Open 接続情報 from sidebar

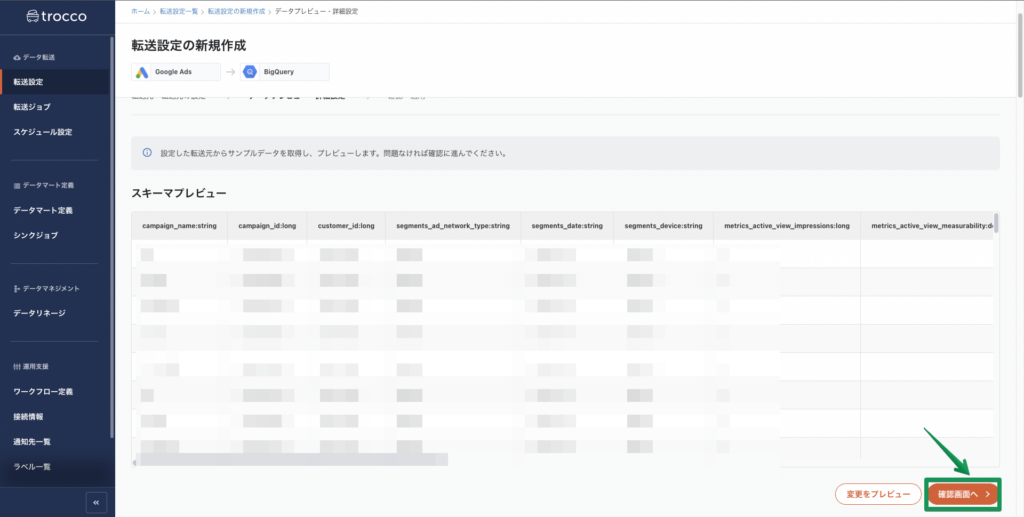coord(28,416)
